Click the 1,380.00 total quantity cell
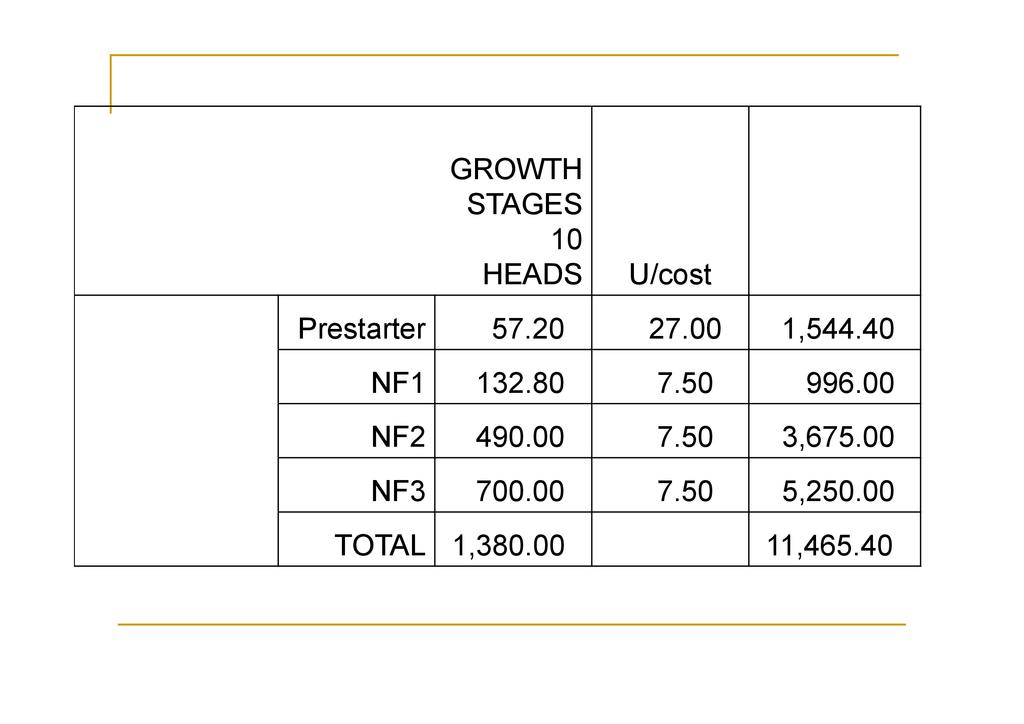Screen dimensions: 1024x724 [509, 545]
